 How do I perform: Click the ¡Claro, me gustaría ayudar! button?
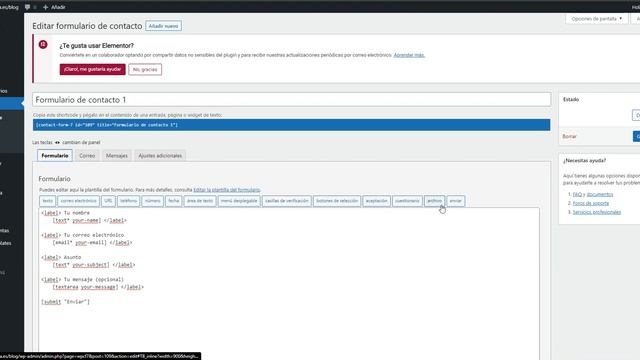pos(92,69)
